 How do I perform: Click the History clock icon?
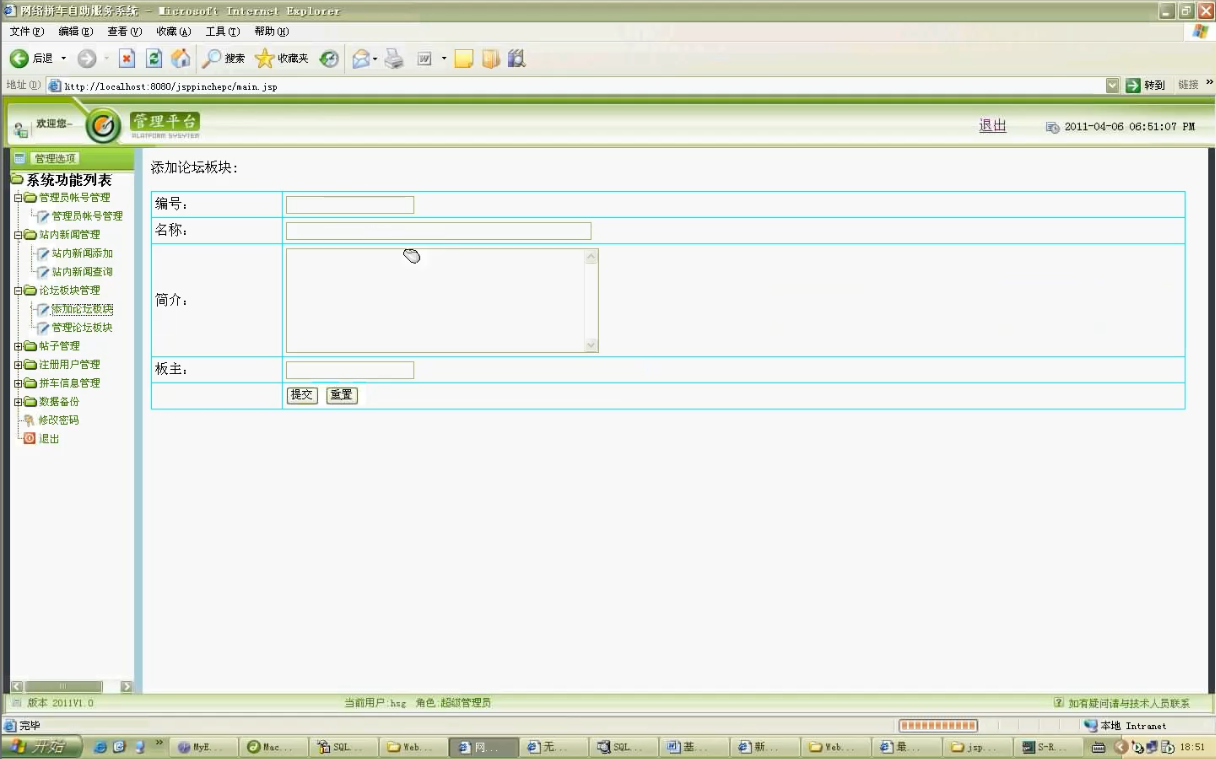(x=329, y=59)
